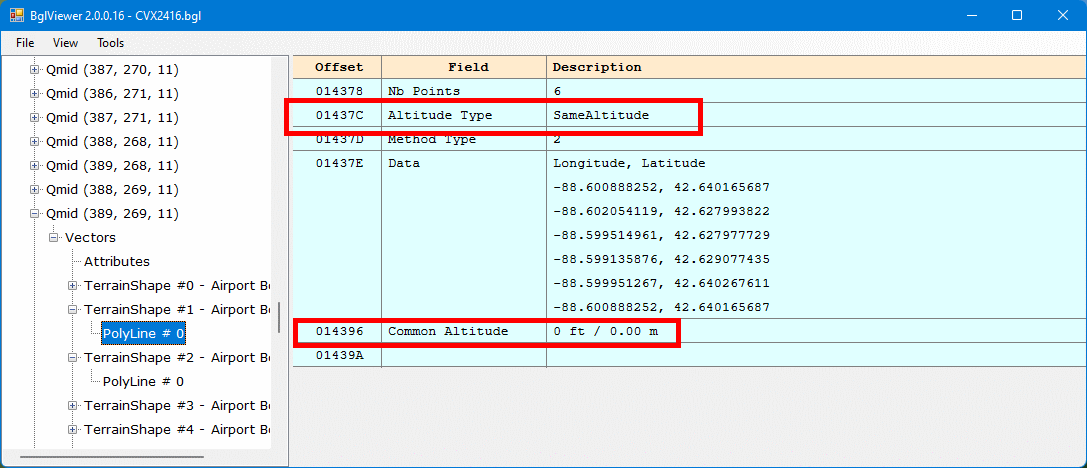Maximize the BglViewer window
Viewport: 1087px width, 468px height.
(1016, 15)
